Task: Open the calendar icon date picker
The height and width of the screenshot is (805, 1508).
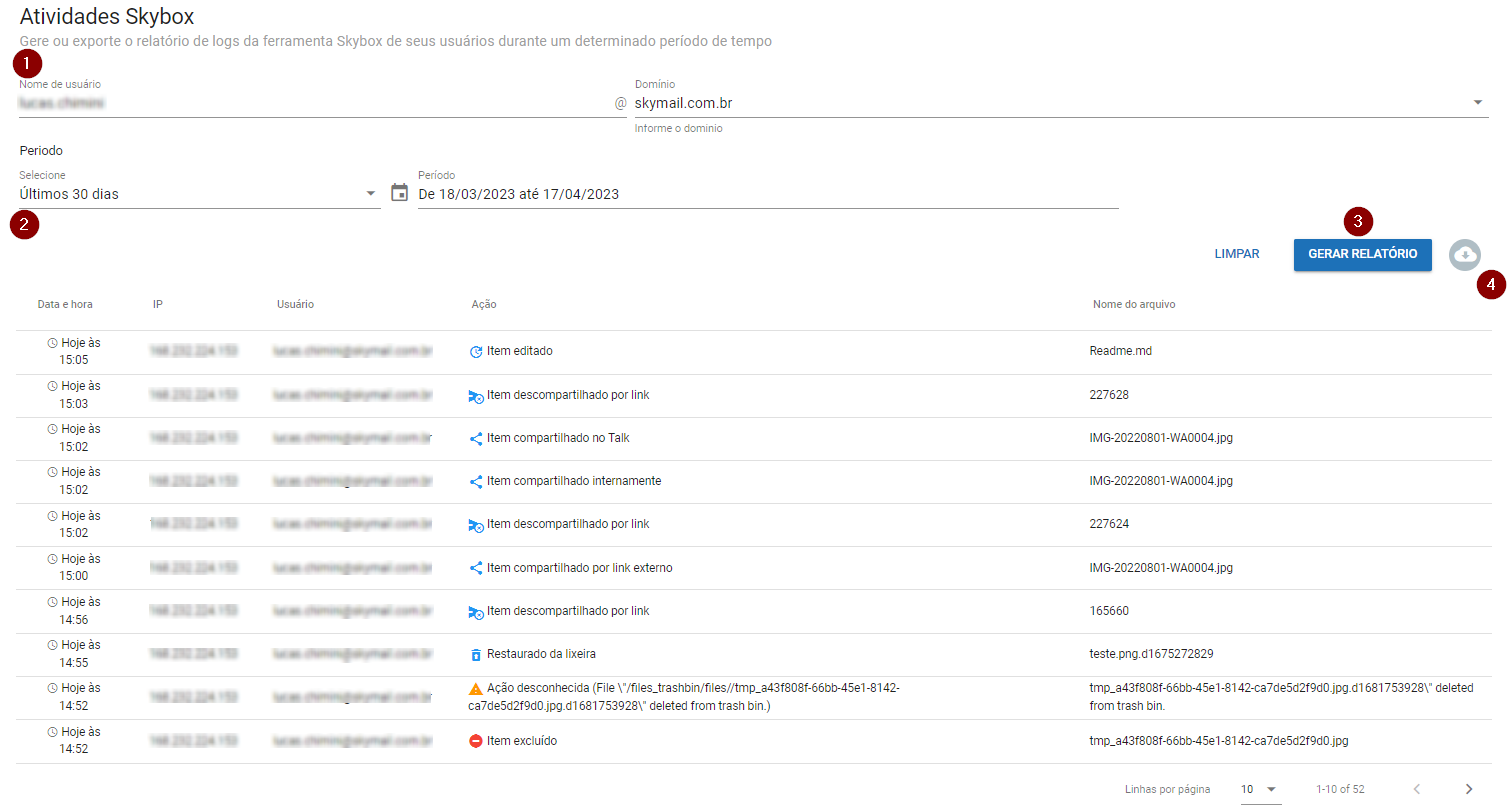Action: [x=399, y=193]
